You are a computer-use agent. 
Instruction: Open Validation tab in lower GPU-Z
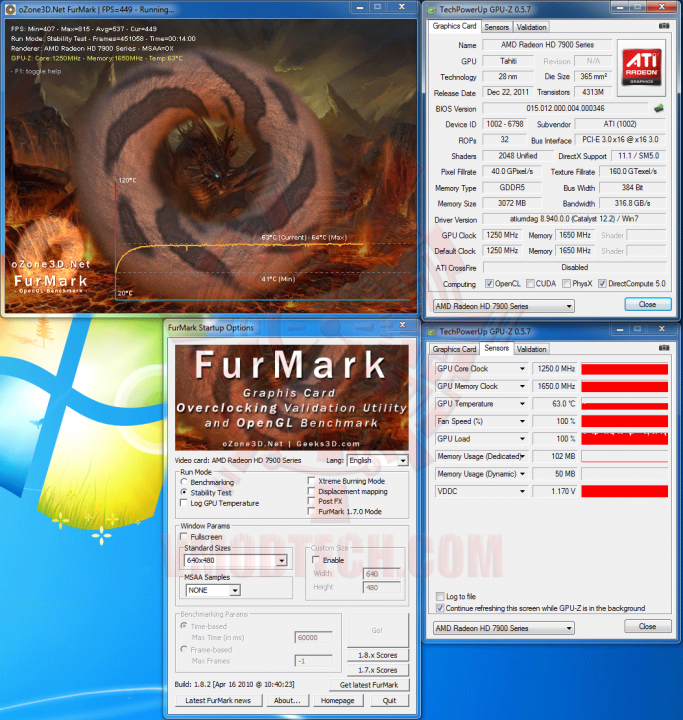click(531, 349)
